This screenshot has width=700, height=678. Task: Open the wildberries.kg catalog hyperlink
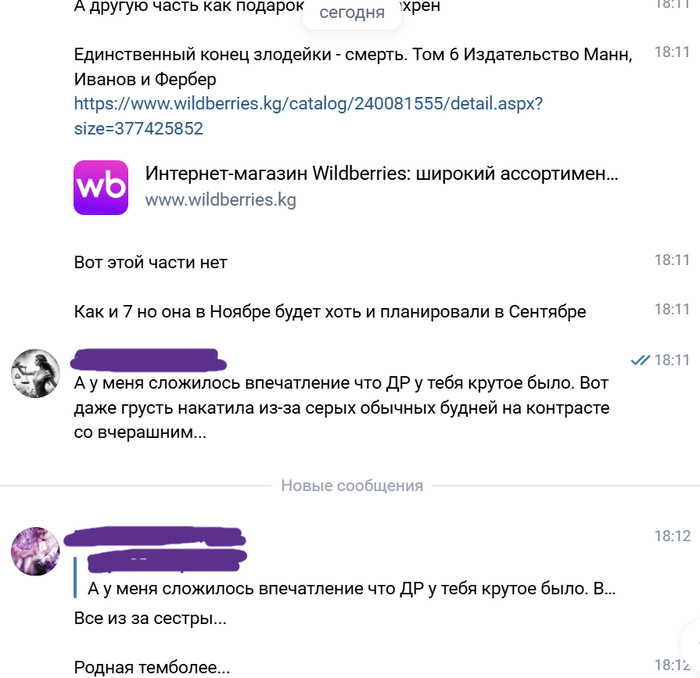click(308, 116)
